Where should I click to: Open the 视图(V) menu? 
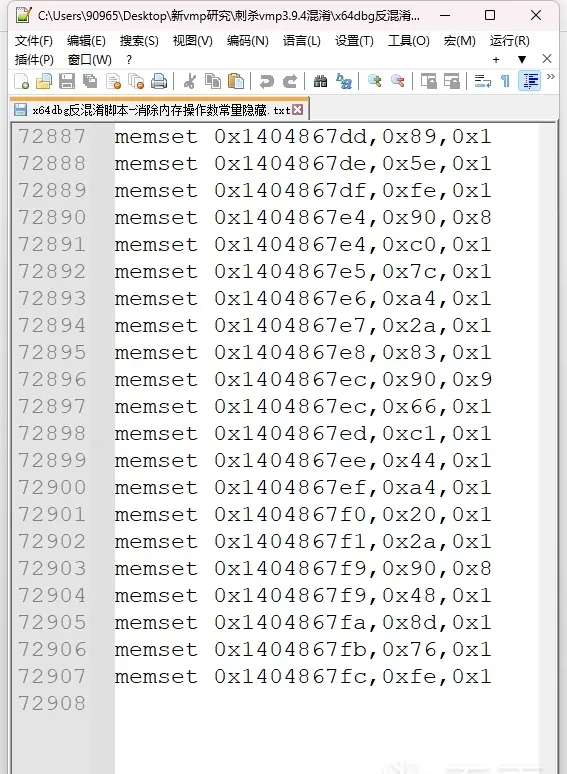click(x=192, y=41)
